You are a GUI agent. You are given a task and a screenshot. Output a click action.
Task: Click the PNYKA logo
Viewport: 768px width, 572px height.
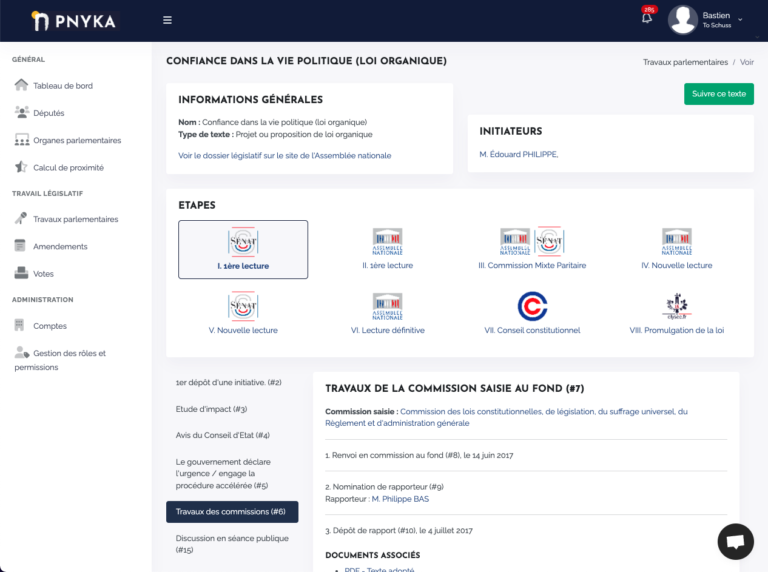(74, 21)
